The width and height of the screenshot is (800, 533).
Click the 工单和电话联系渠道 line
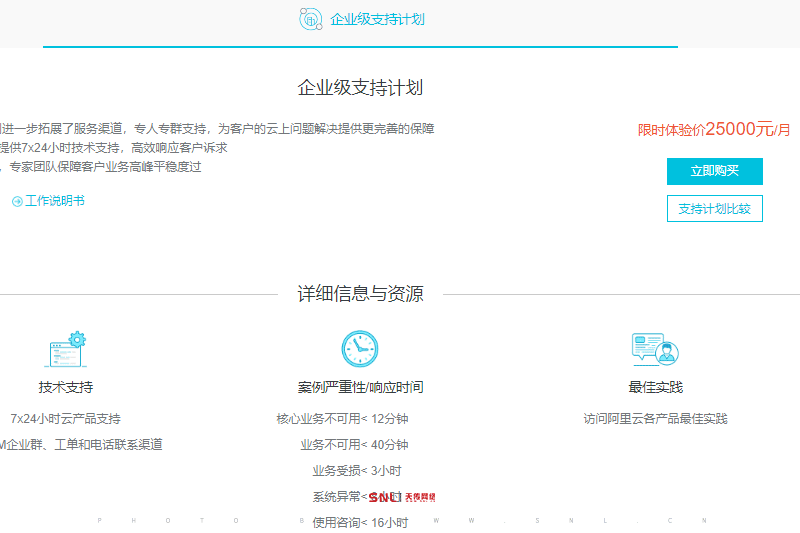81,445
